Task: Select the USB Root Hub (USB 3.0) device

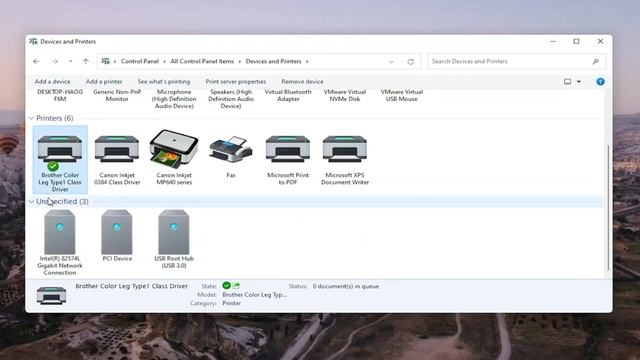Action: click(x=174, y=239)
